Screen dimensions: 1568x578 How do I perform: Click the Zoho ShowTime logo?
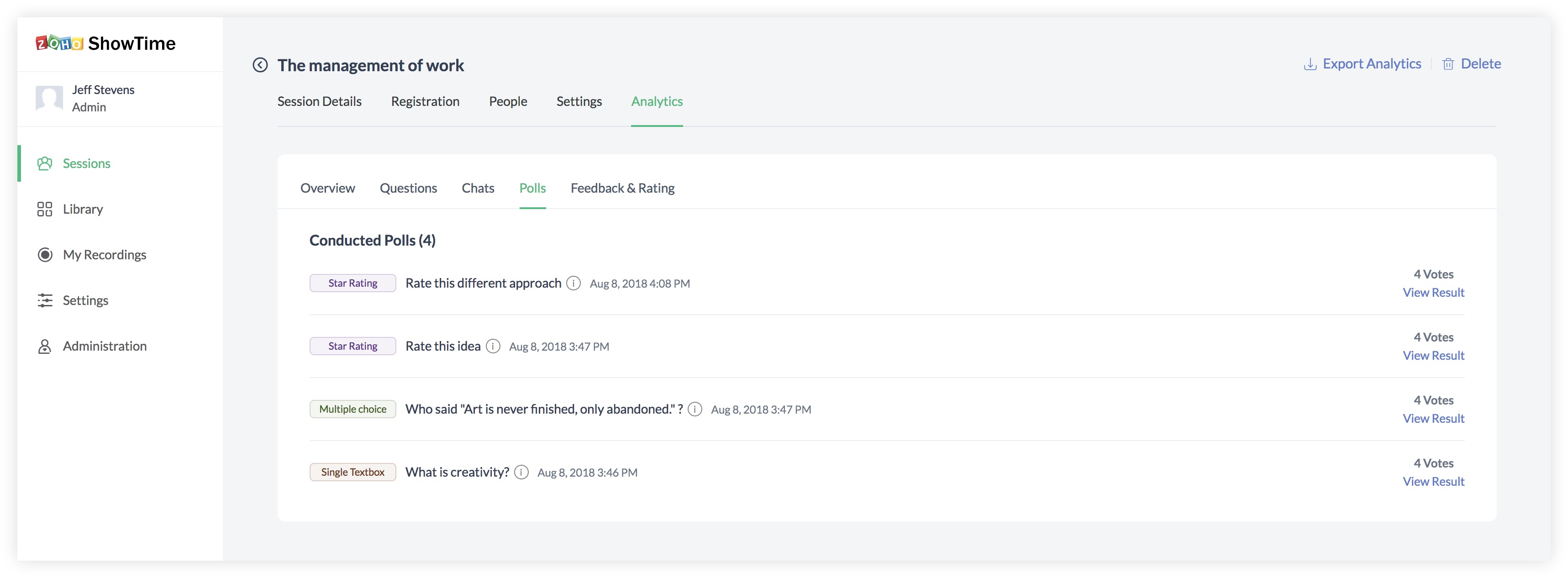[105, 43]
